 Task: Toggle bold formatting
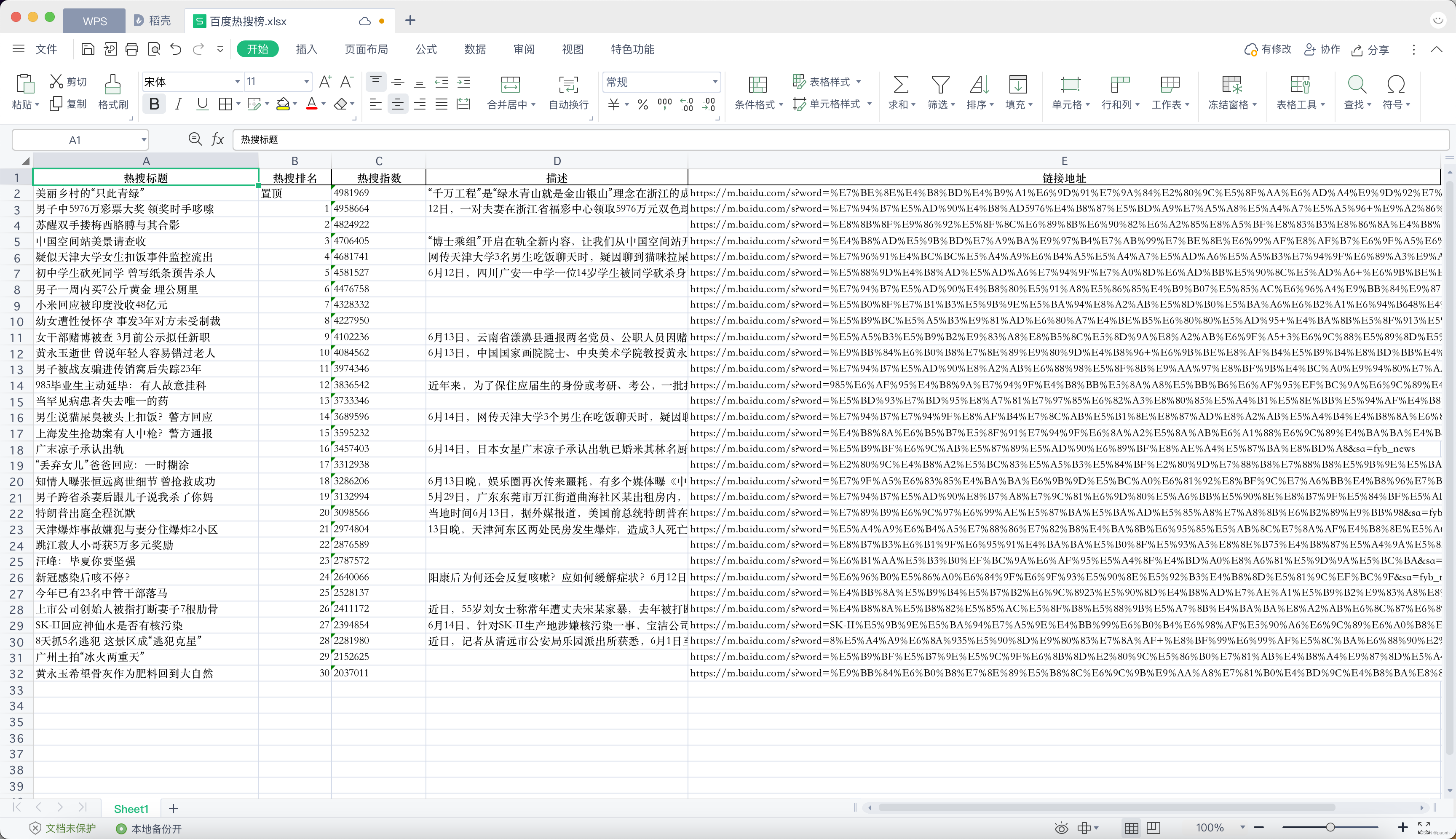154,104
